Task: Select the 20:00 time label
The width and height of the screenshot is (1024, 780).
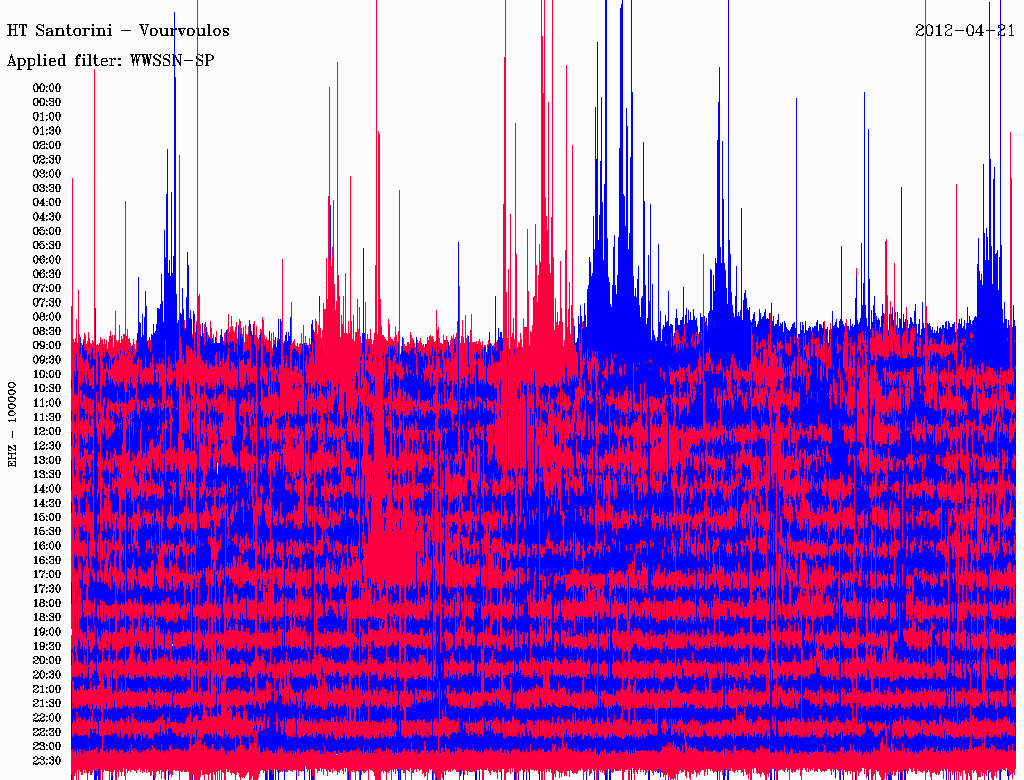Action: [47, 660]
